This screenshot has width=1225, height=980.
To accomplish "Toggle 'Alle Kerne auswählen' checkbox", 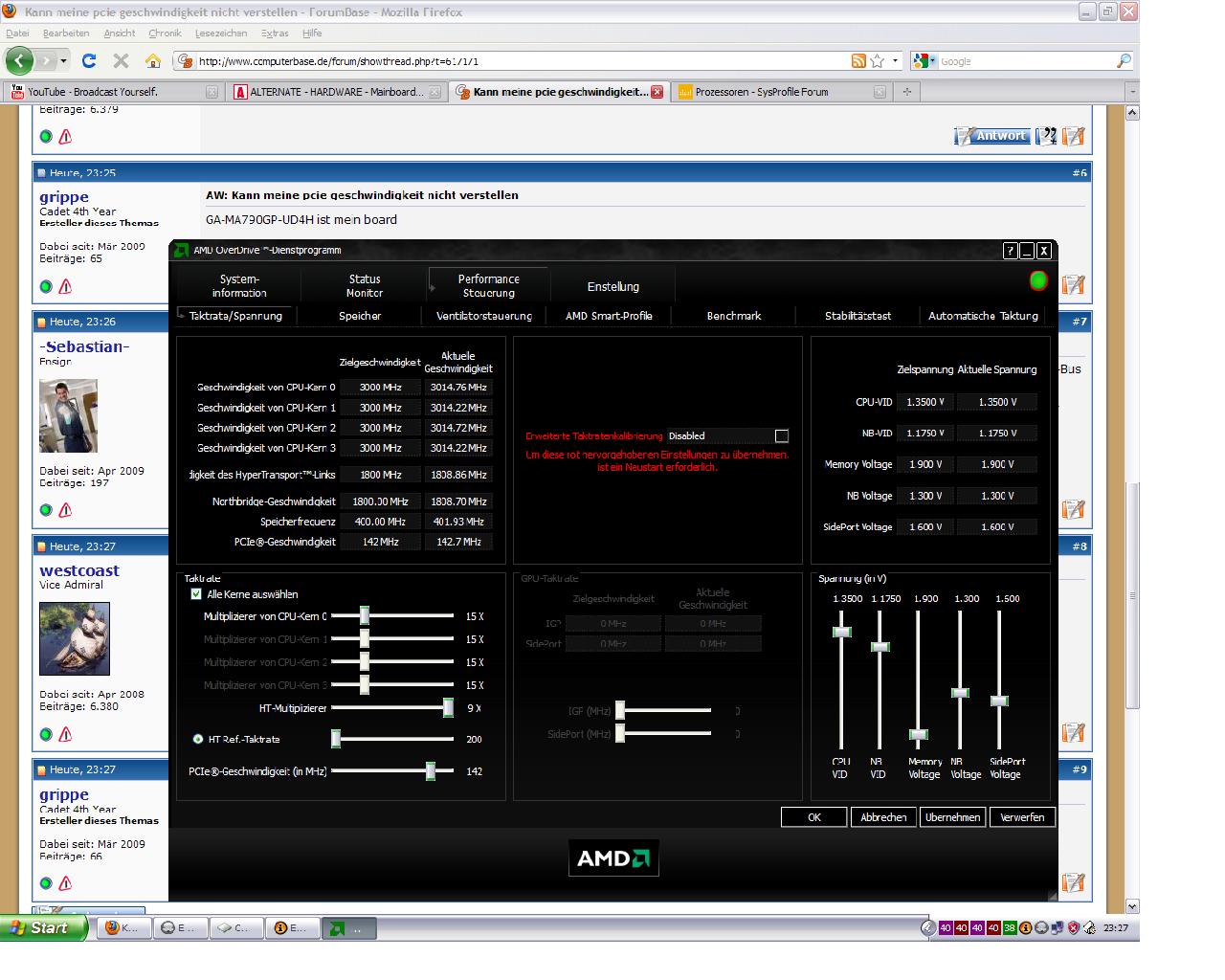I will (196, 594).
